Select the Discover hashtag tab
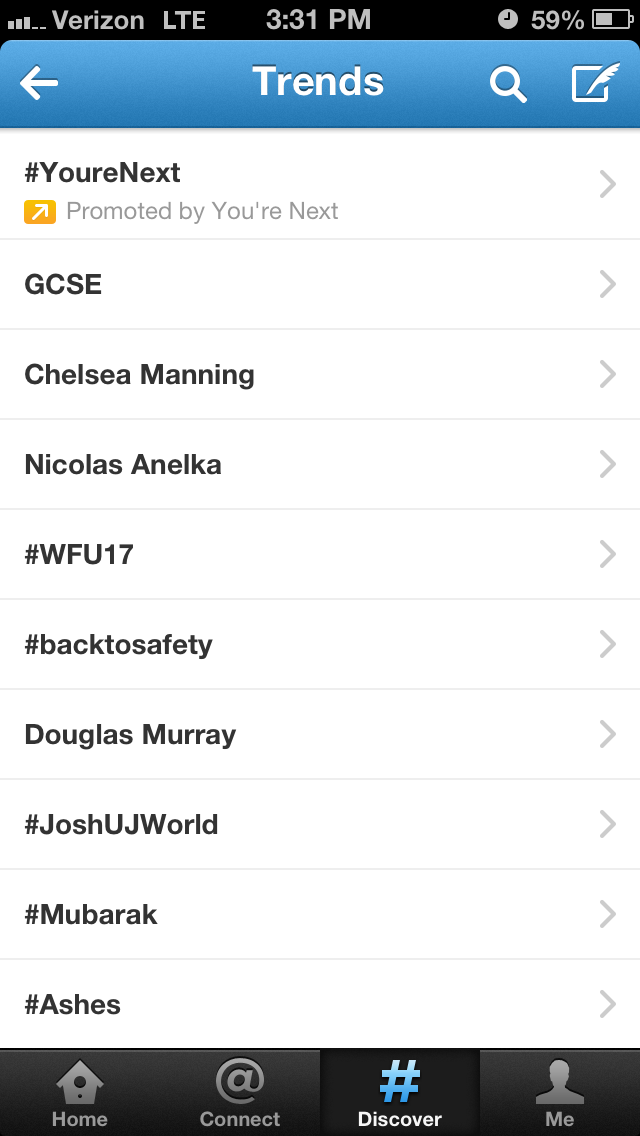640x1136 pixels. [400, 1092]
